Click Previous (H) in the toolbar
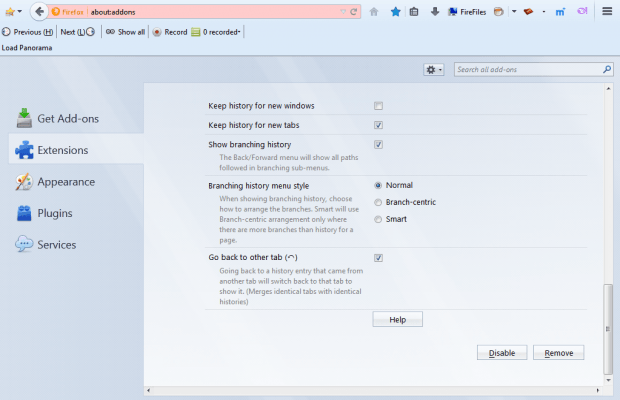 tap(28, 32)
